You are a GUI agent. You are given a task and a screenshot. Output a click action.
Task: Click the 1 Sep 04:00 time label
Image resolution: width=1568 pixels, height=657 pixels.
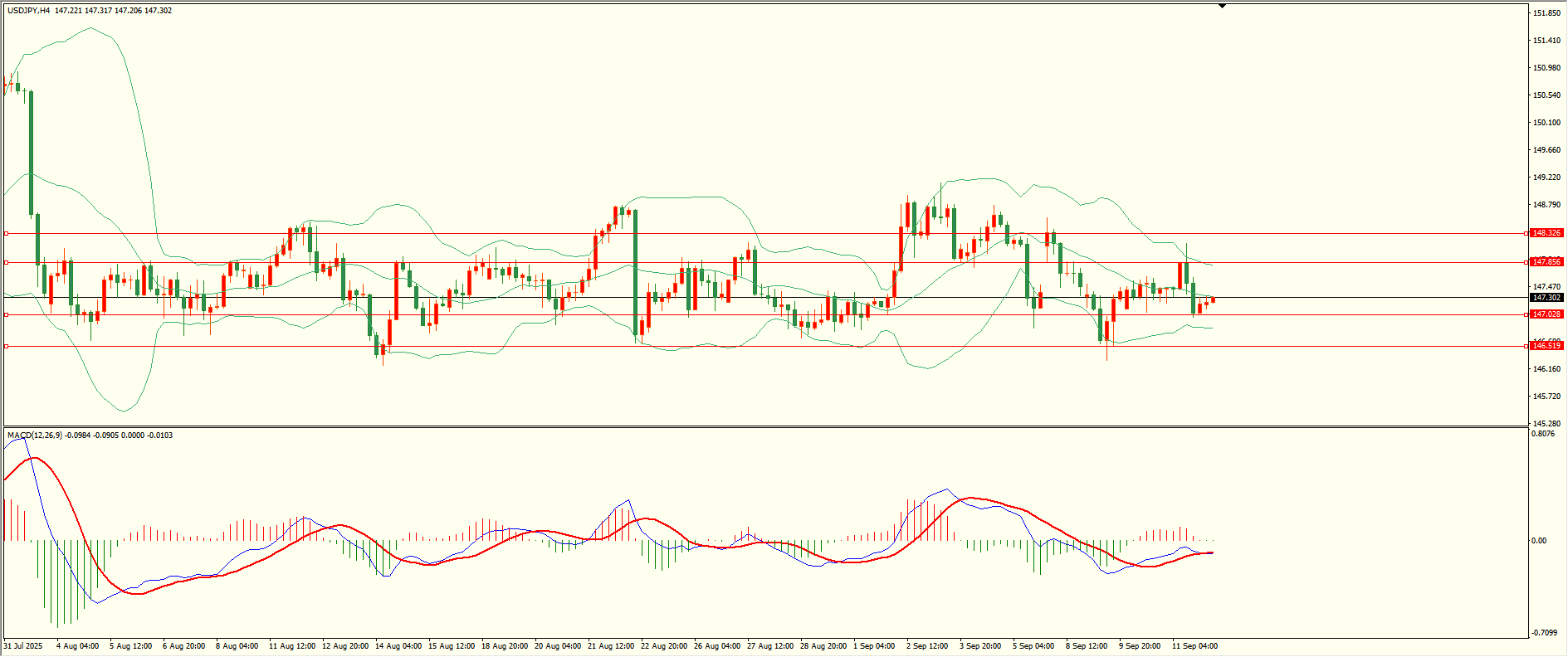[x=874, y=646]
